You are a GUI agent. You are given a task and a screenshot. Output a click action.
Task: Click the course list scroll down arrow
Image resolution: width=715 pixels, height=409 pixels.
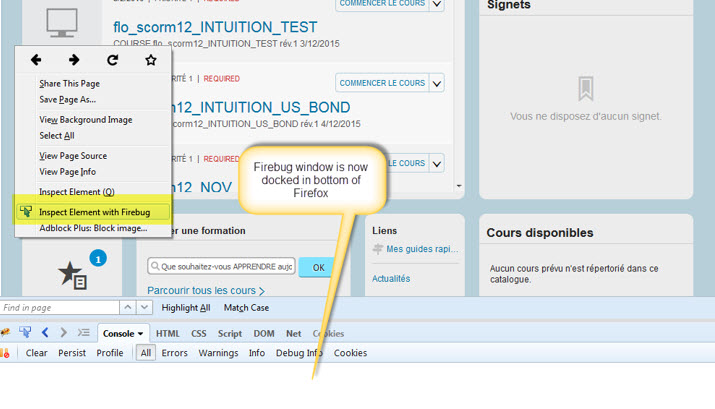point(459,186)
